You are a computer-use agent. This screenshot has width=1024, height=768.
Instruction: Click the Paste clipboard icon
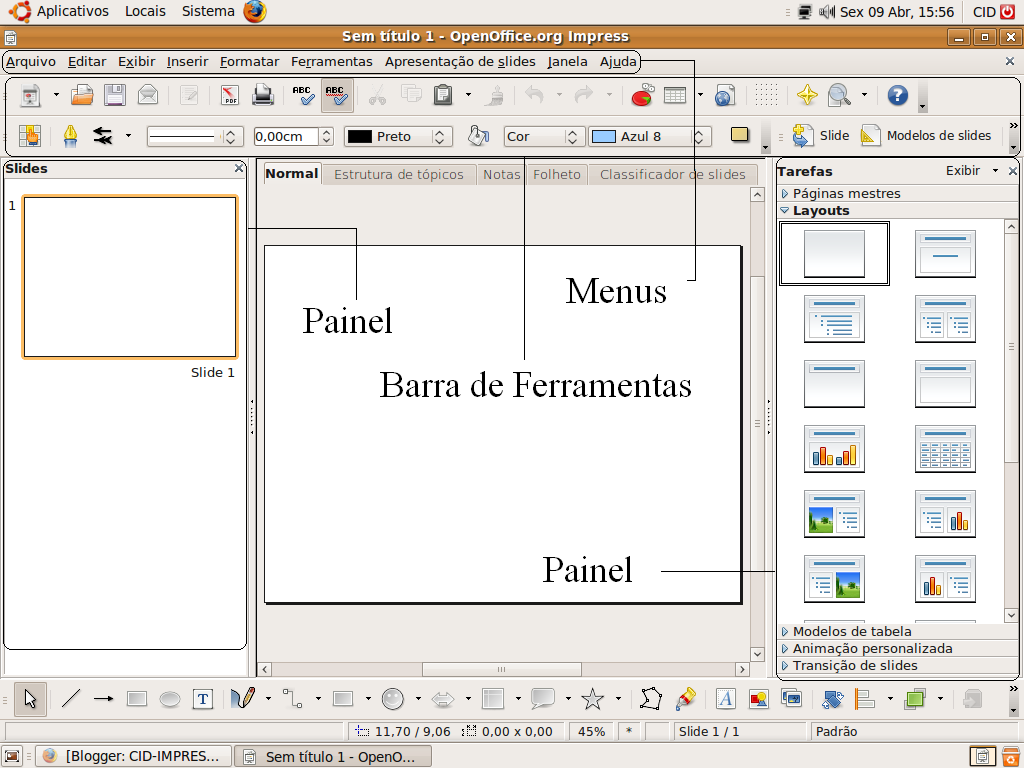point(443,95)
